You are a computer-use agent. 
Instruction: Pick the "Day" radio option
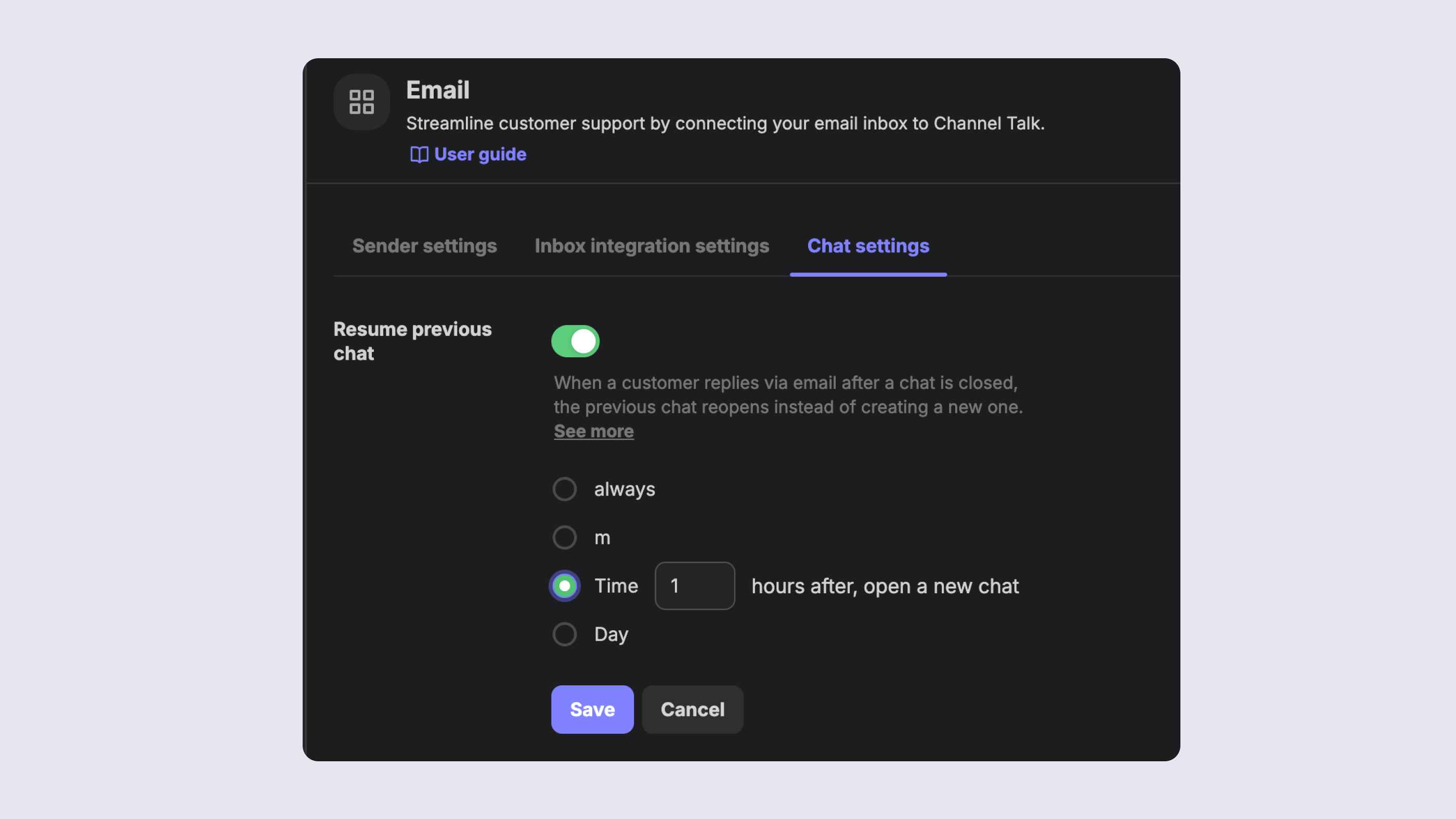click(565, 634)
